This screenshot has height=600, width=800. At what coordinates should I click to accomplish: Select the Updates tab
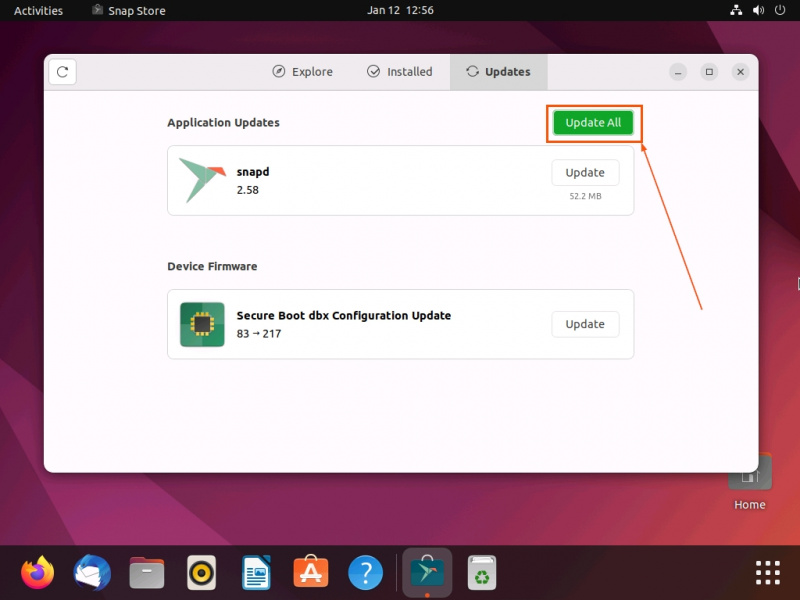pos(498,72)
